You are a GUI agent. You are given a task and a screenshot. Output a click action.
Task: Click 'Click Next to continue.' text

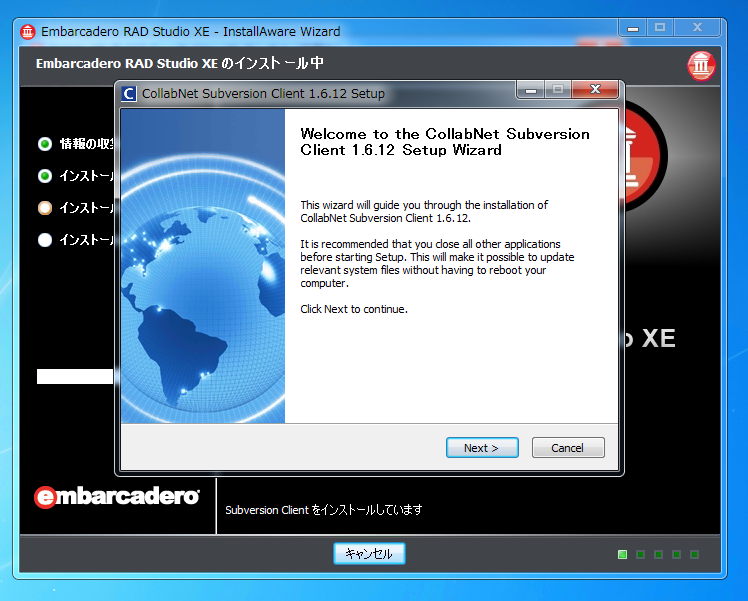point(354,309)
